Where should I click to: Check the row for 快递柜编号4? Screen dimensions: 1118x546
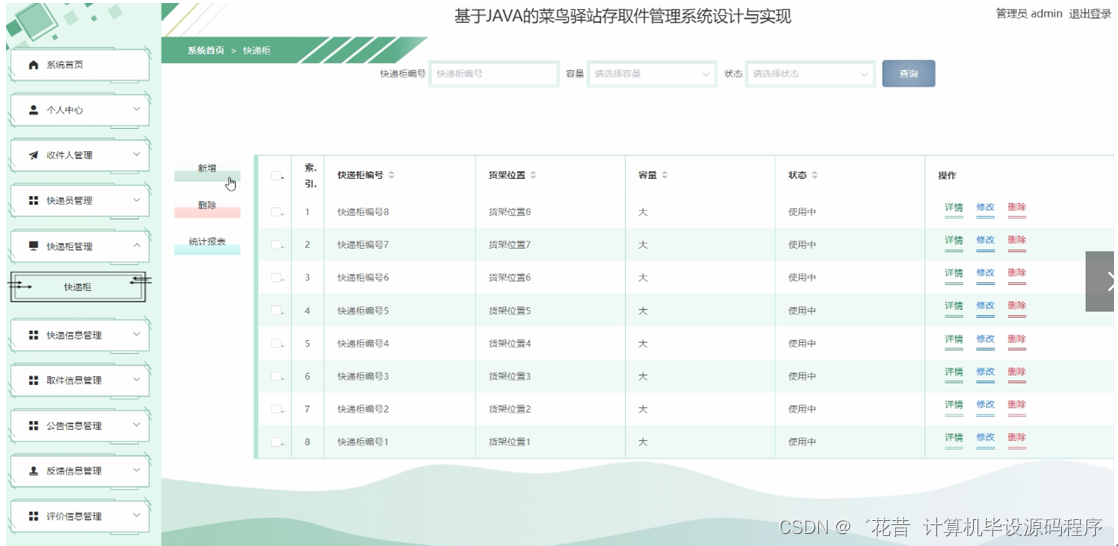click(277, 344)
